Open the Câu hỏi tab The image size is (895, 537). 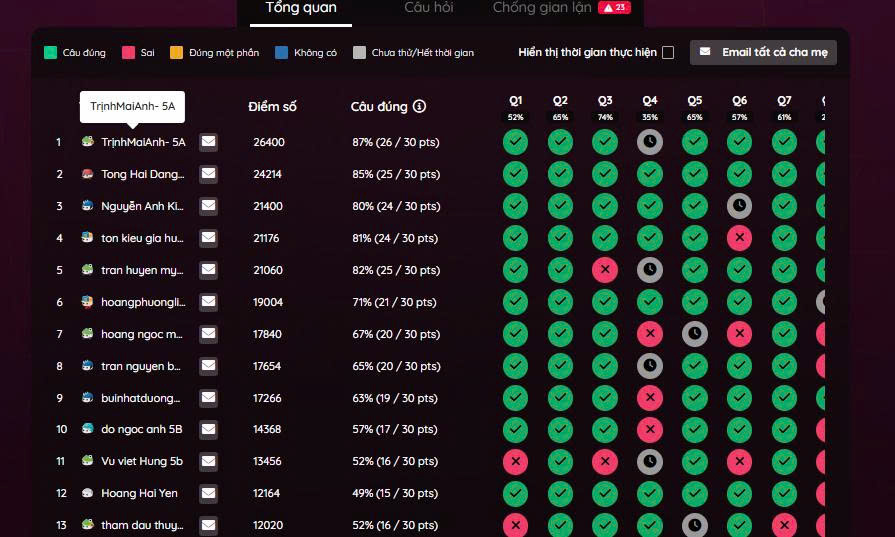[x=429, y=9]
